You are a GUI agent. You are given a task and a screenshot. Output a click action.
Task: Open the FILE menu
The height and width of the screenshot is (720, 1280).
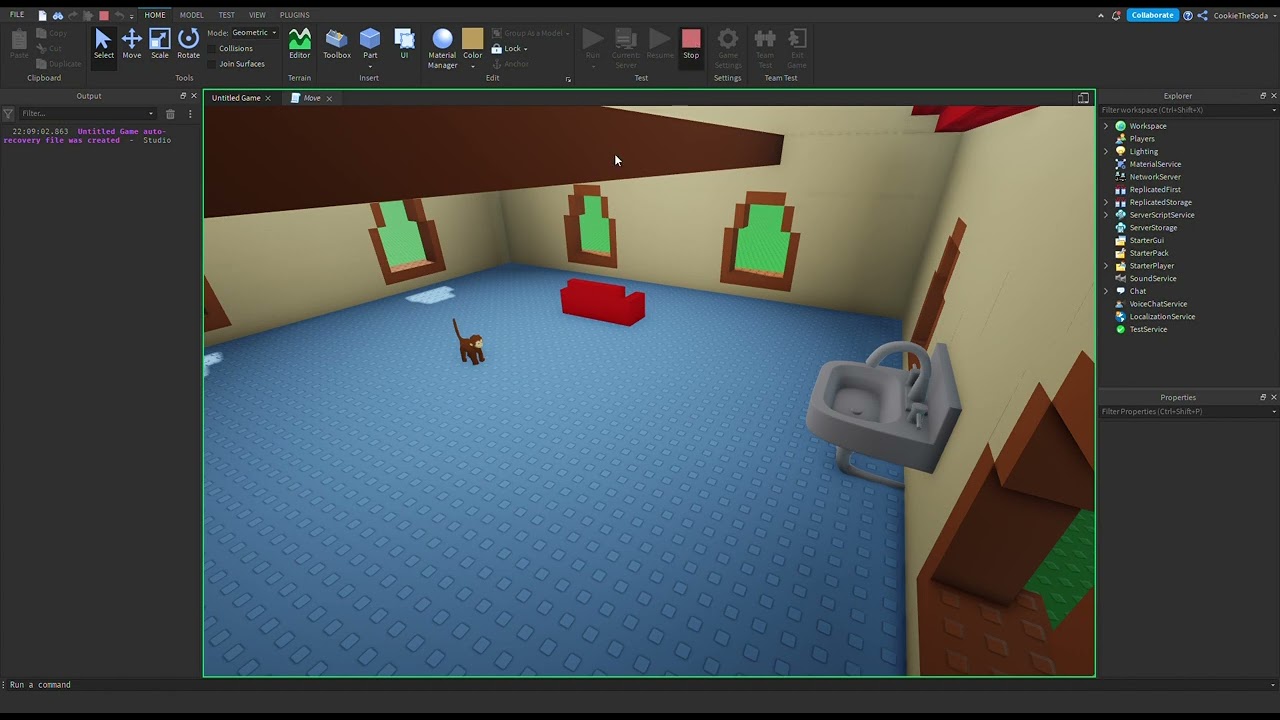(17, 15)
